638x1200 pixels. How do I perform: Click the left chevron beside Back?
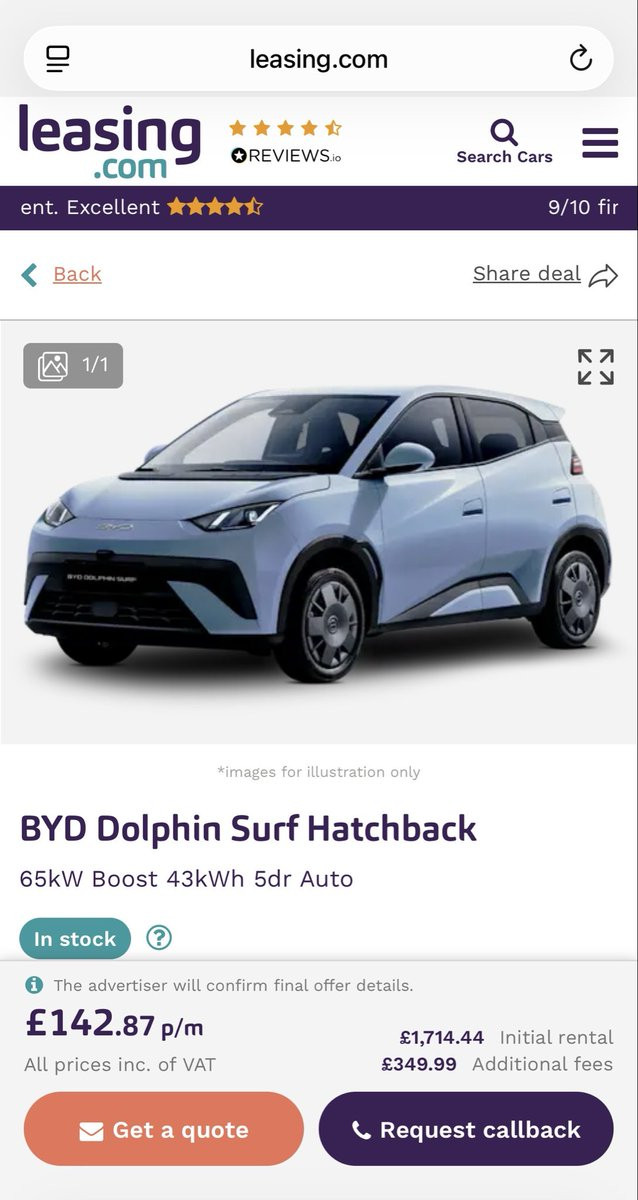(x=30, y=275)
